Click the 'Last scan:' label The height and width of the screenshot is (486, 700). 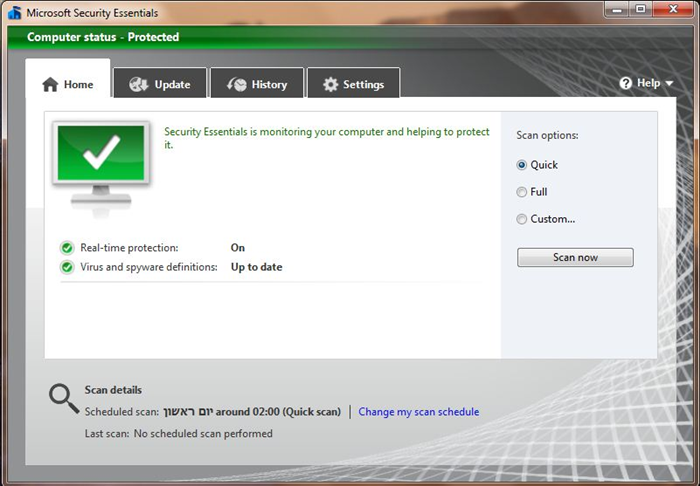pos(107,434)
